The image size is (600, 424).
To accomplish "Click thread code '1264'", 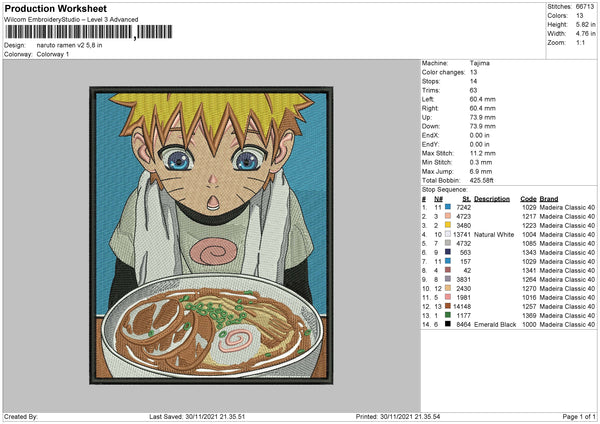I will pyautogui.click(x=529, y=279).
